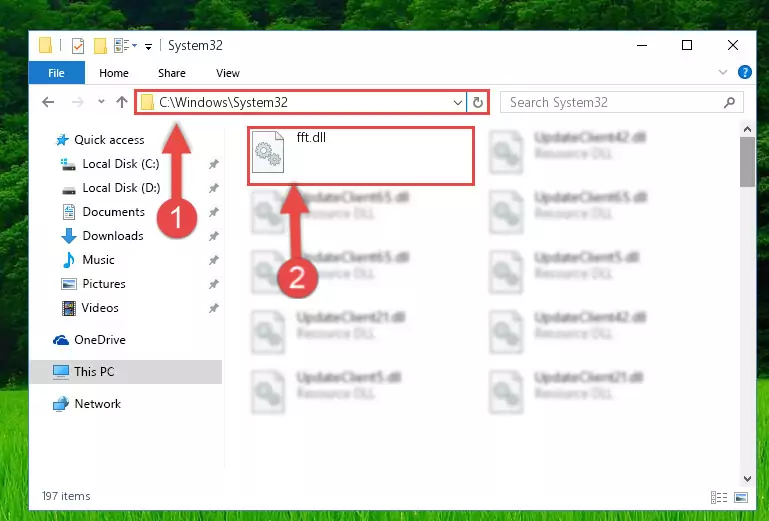The width and height of the screenshot is (769, 521).
Task: Click the pin icon beside Pictures
Action: tap(213, 284)
